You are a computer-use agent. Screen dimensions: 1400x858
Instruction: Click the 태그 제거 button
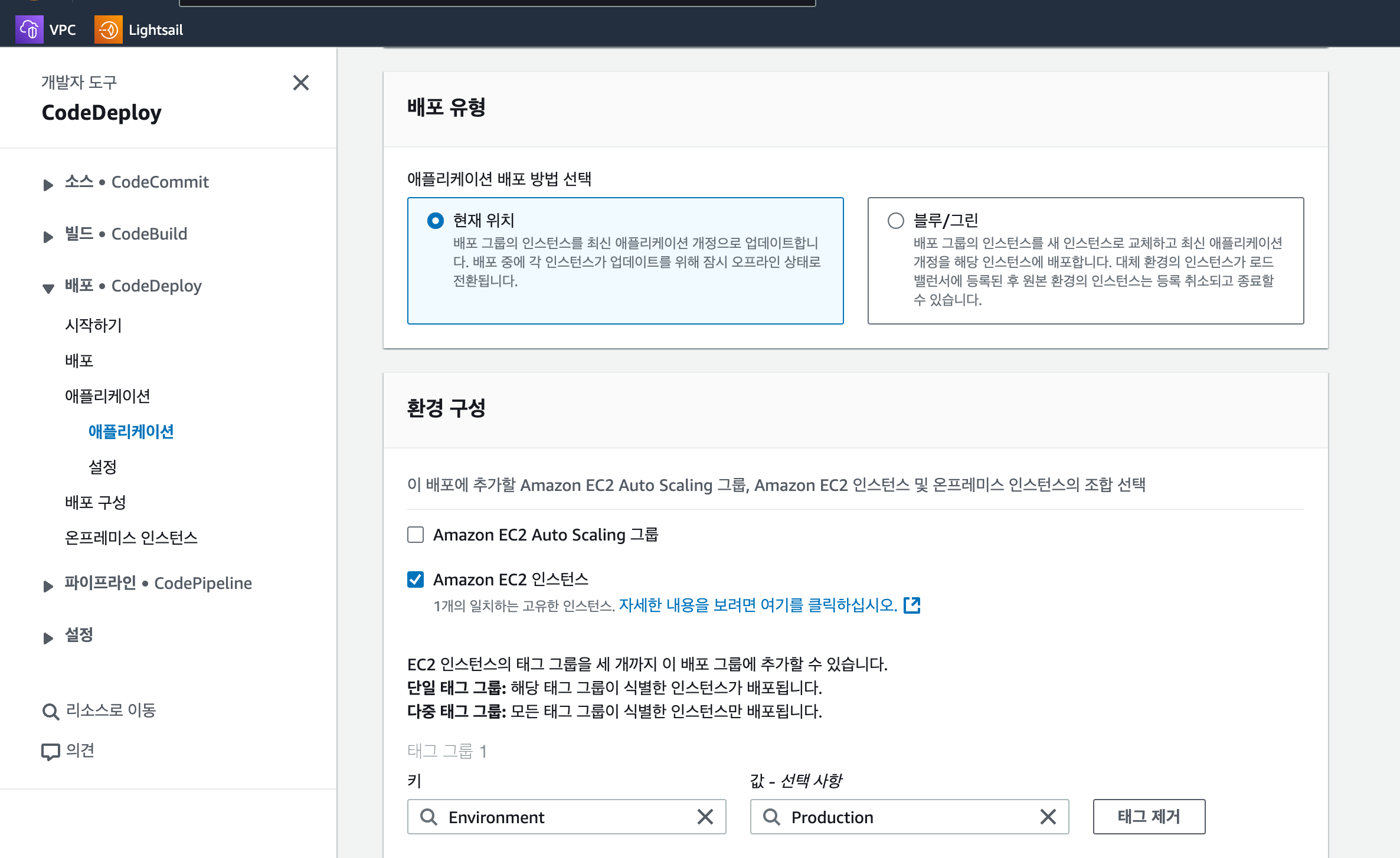[1149, 817]
